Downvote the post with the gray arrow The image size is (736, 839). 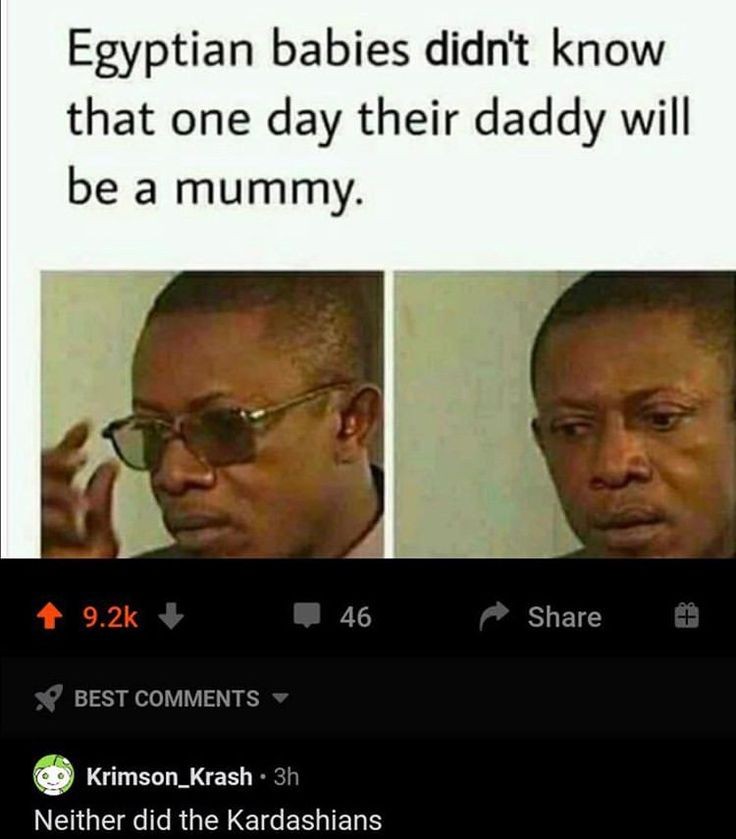[171, 616]
